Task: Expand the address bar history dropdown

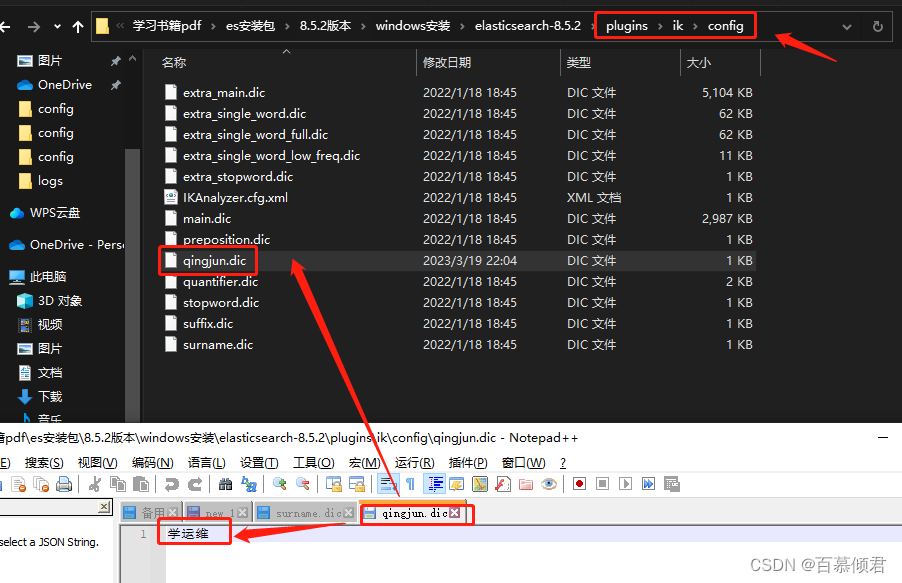Action: click(x=847, y=27)
